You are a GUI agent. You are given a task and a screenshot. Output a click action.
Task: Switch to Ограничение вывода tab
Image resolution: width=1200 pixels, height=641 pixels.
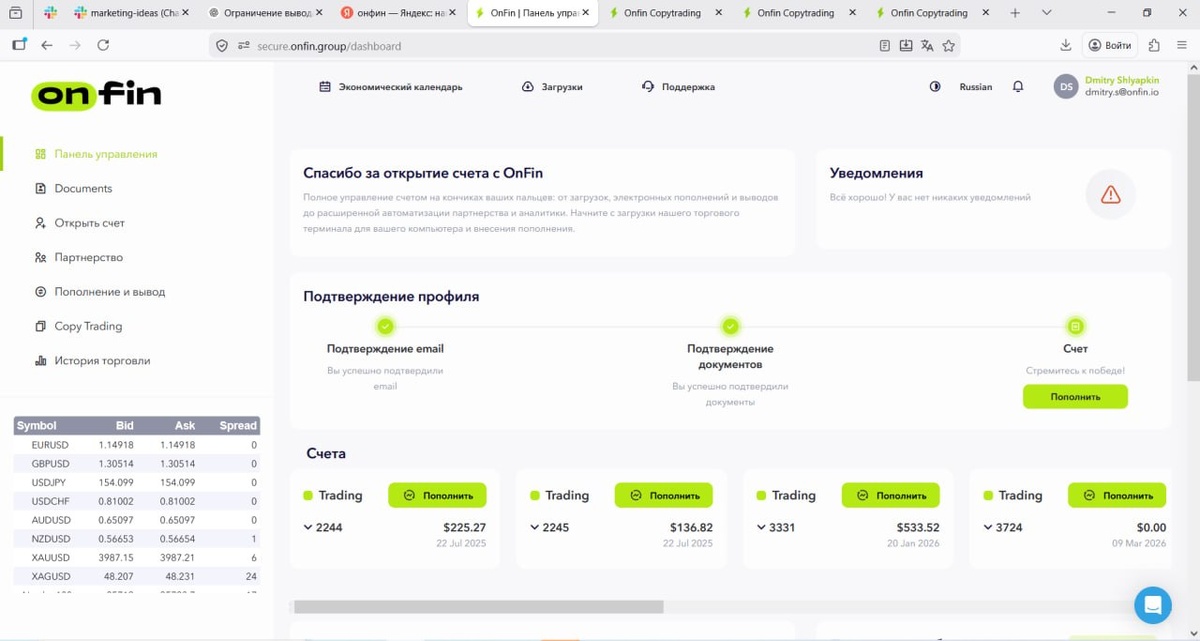coord(266,13)
